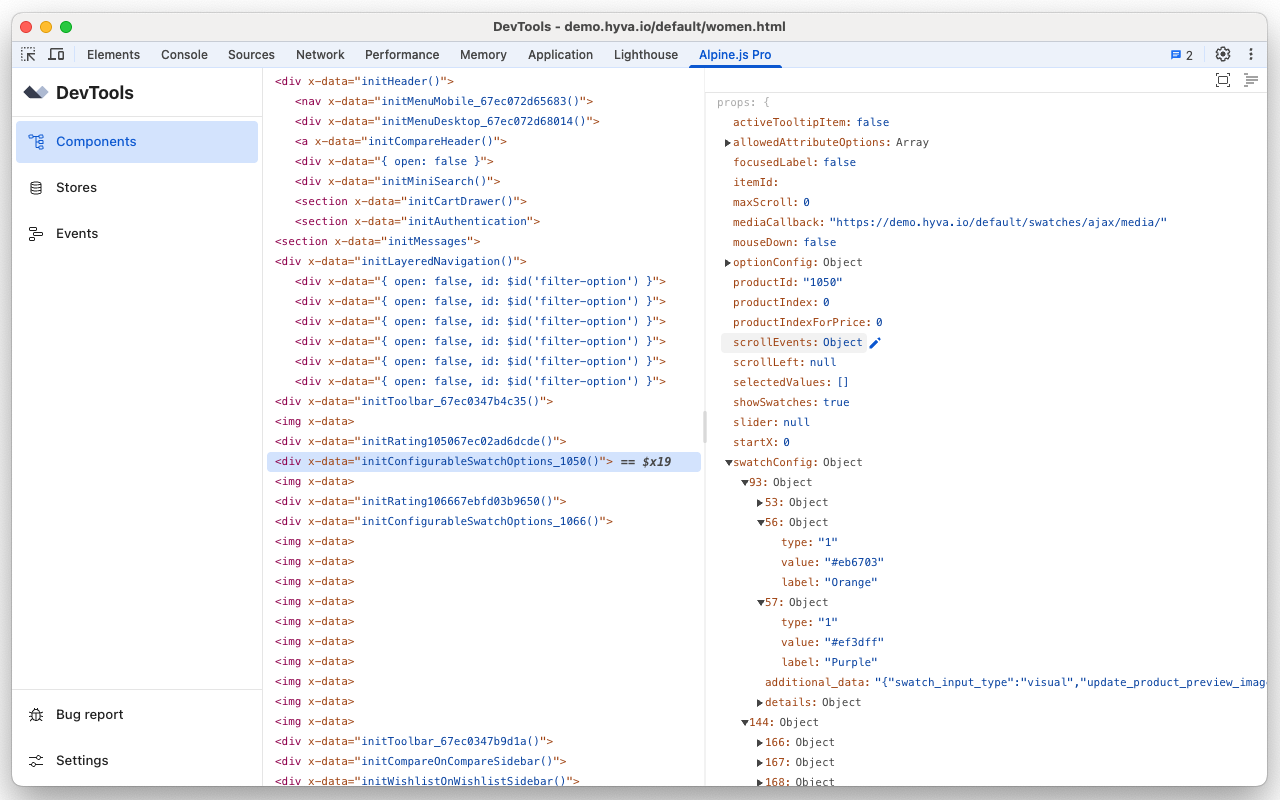Switch to the Console tab
The width and height of the screenshot is (1280, 800).
(x=184, y=54)
